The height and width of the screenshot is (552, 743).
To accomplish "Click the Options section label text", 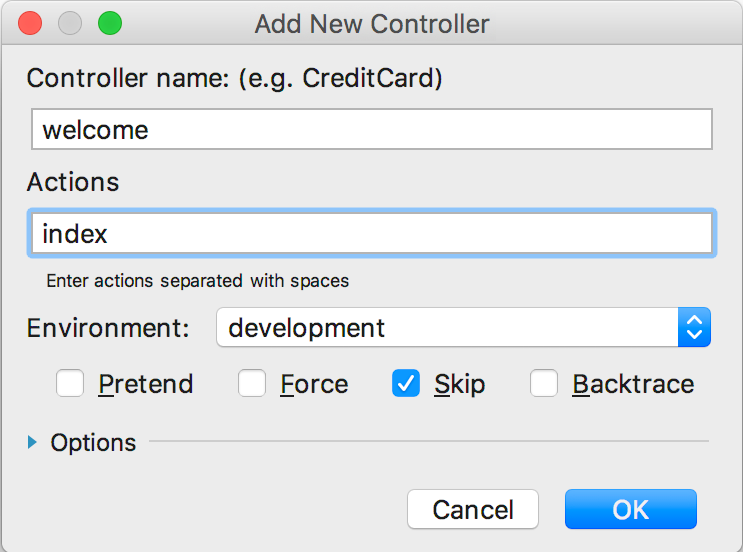I will [x=93, y=442].
